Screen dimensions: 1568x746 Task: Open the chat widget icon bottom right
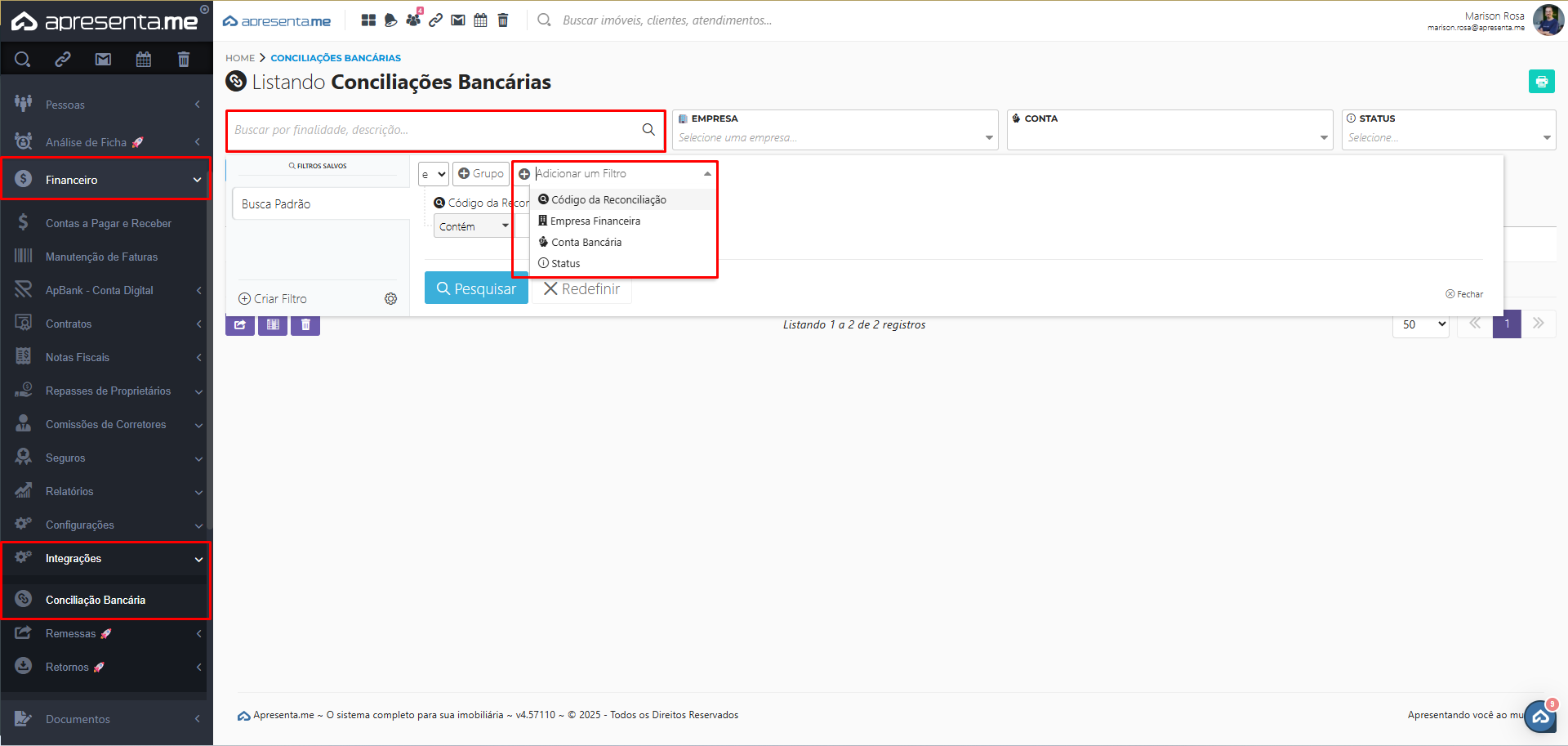[1540, 717]
